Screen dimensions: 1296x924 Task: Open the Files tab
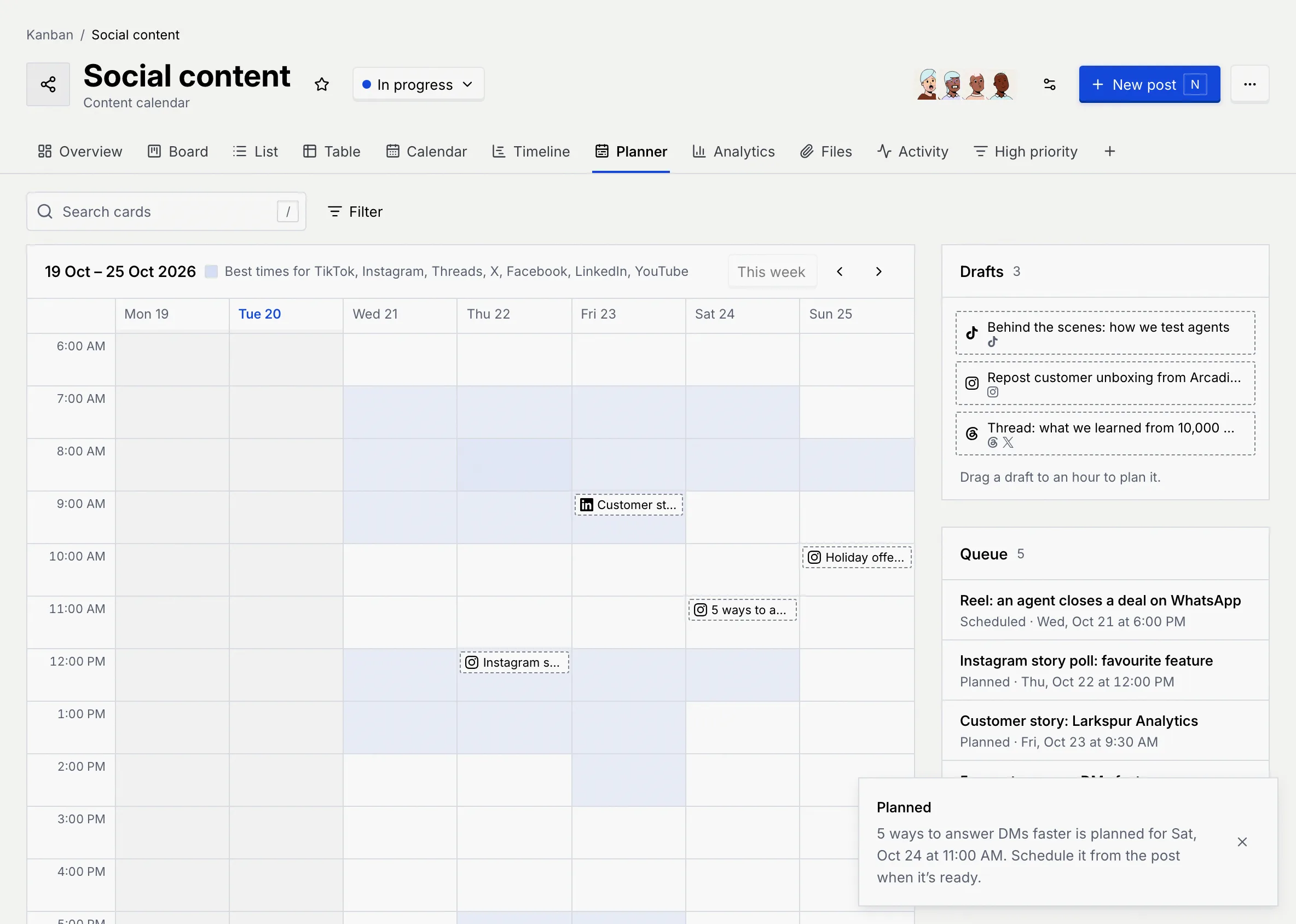coord(825,151)
